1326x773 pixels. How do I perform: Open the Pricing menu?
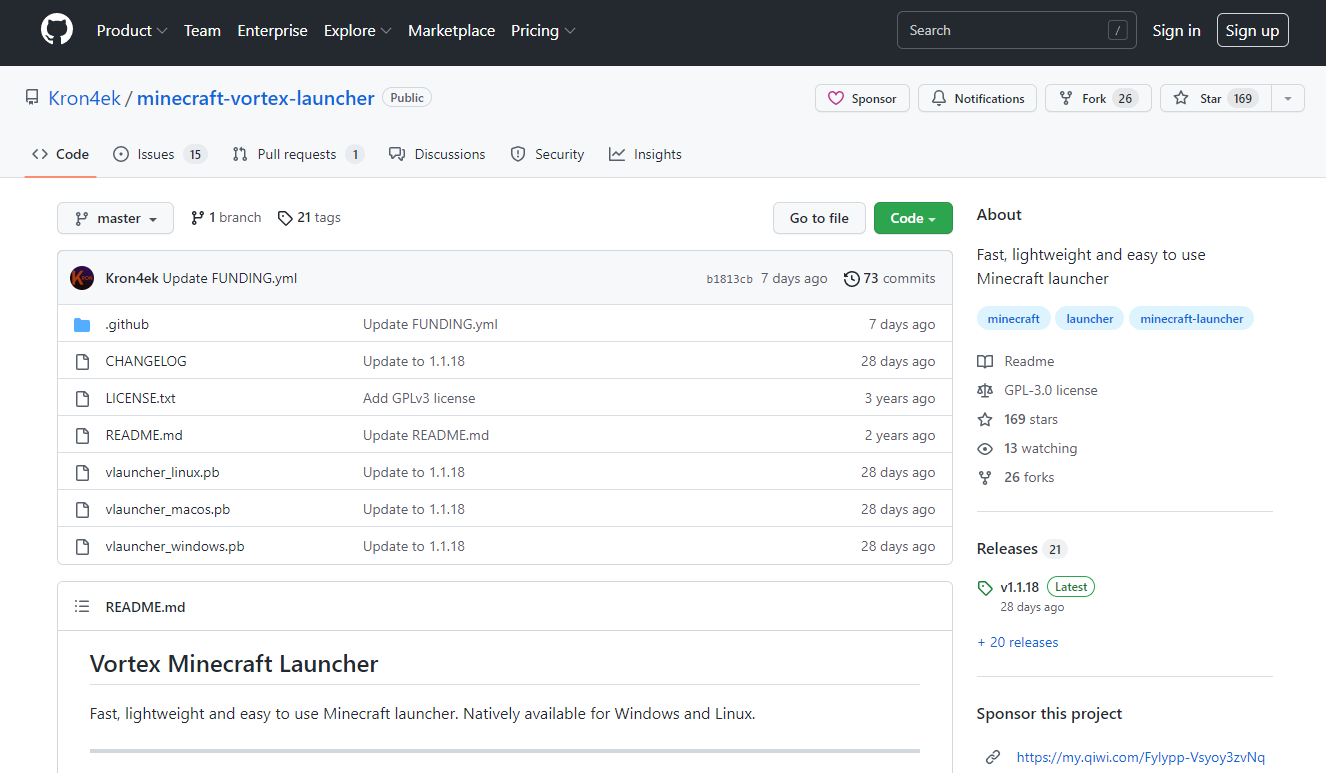(543, 30)
